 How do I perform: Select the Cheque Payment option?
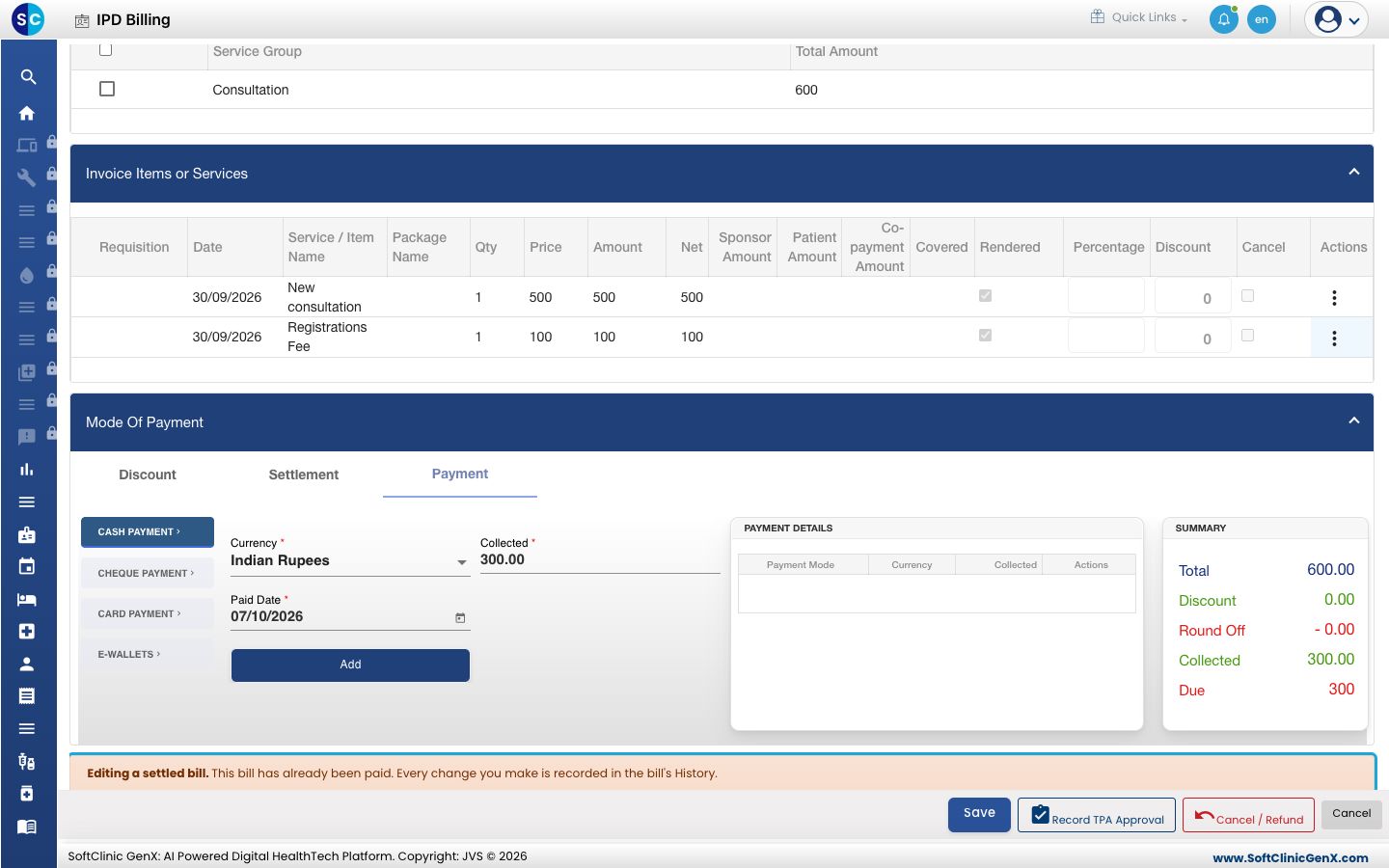[148, 573]
